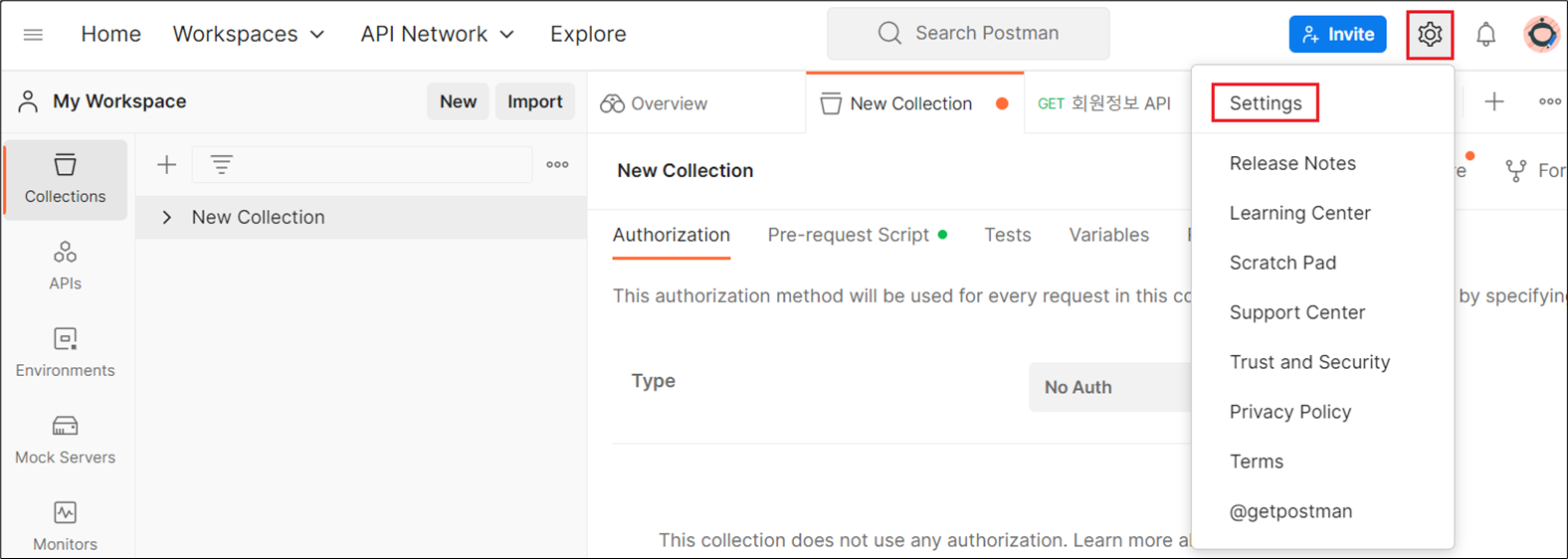
Task: Open the settings gear icon
Action: [x=1430, y=35]
